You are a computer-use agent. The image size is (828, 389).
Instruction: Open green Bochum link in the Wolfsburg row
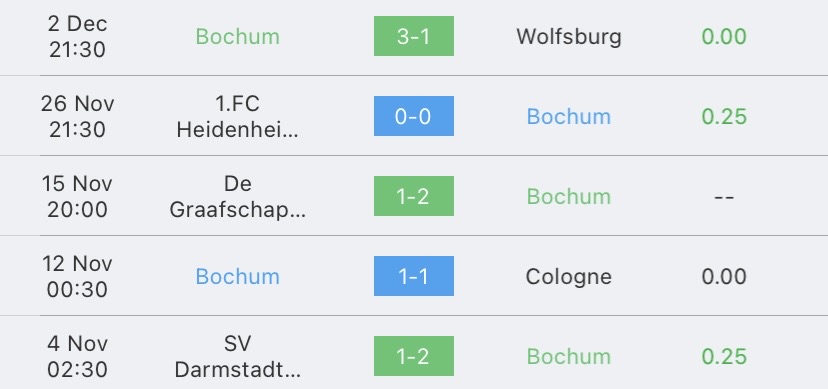pyautogui.click(x=237, y=36)
